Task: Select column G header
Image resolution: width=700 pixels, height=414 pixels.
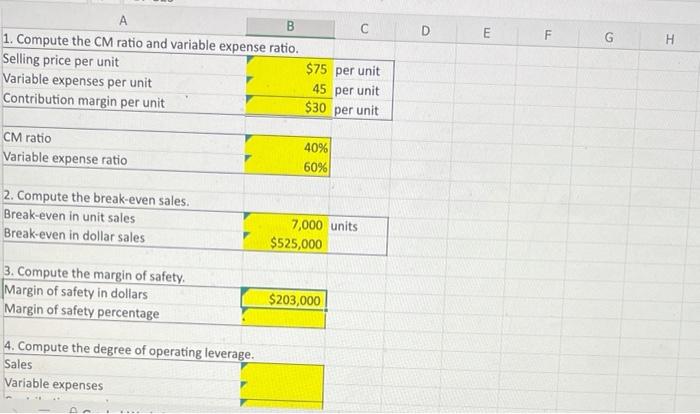Action: point(609,38)
